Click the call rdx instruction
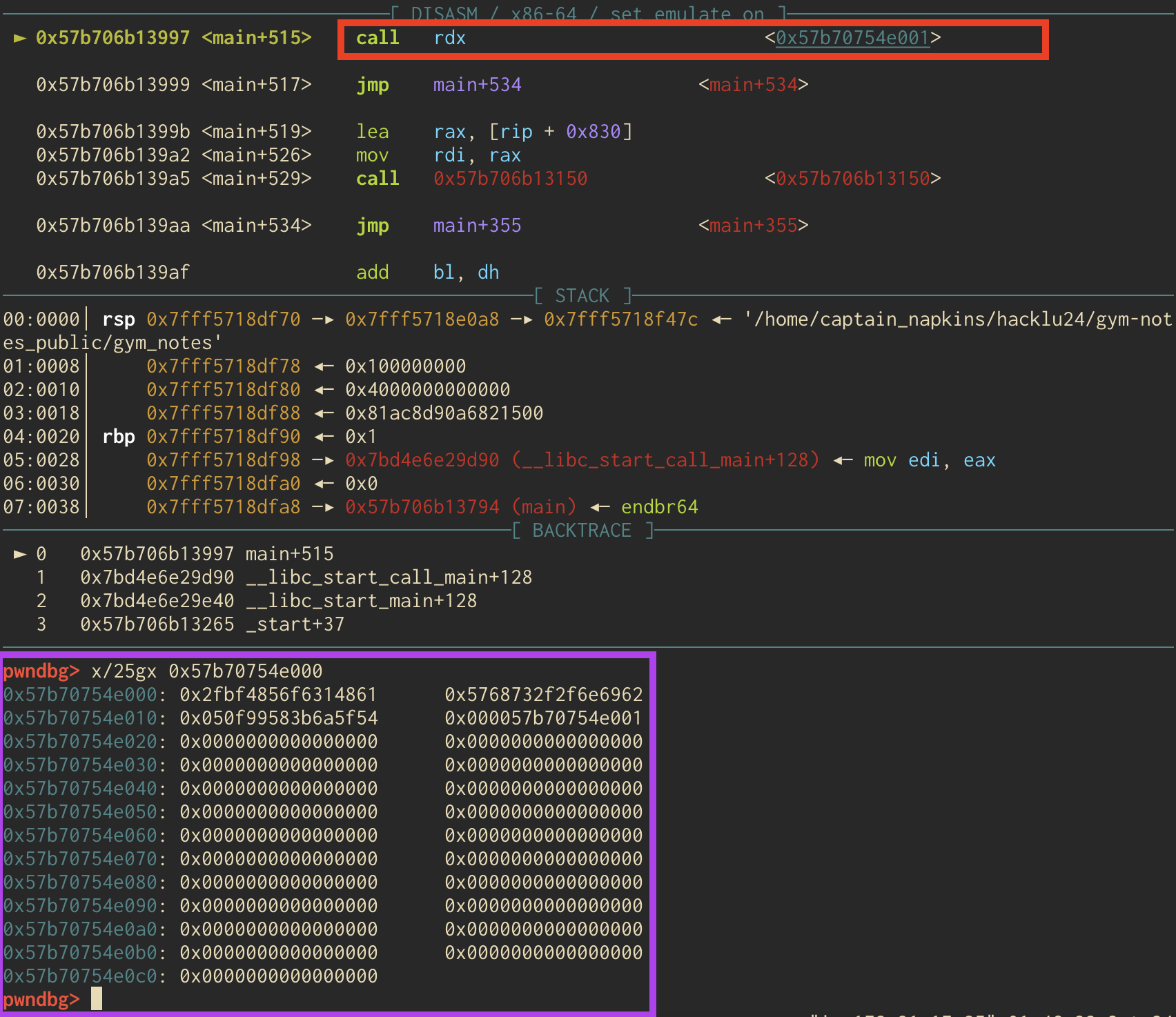Image resolution: width=1176 pixels, height=1017 pixels. point(411,38)
